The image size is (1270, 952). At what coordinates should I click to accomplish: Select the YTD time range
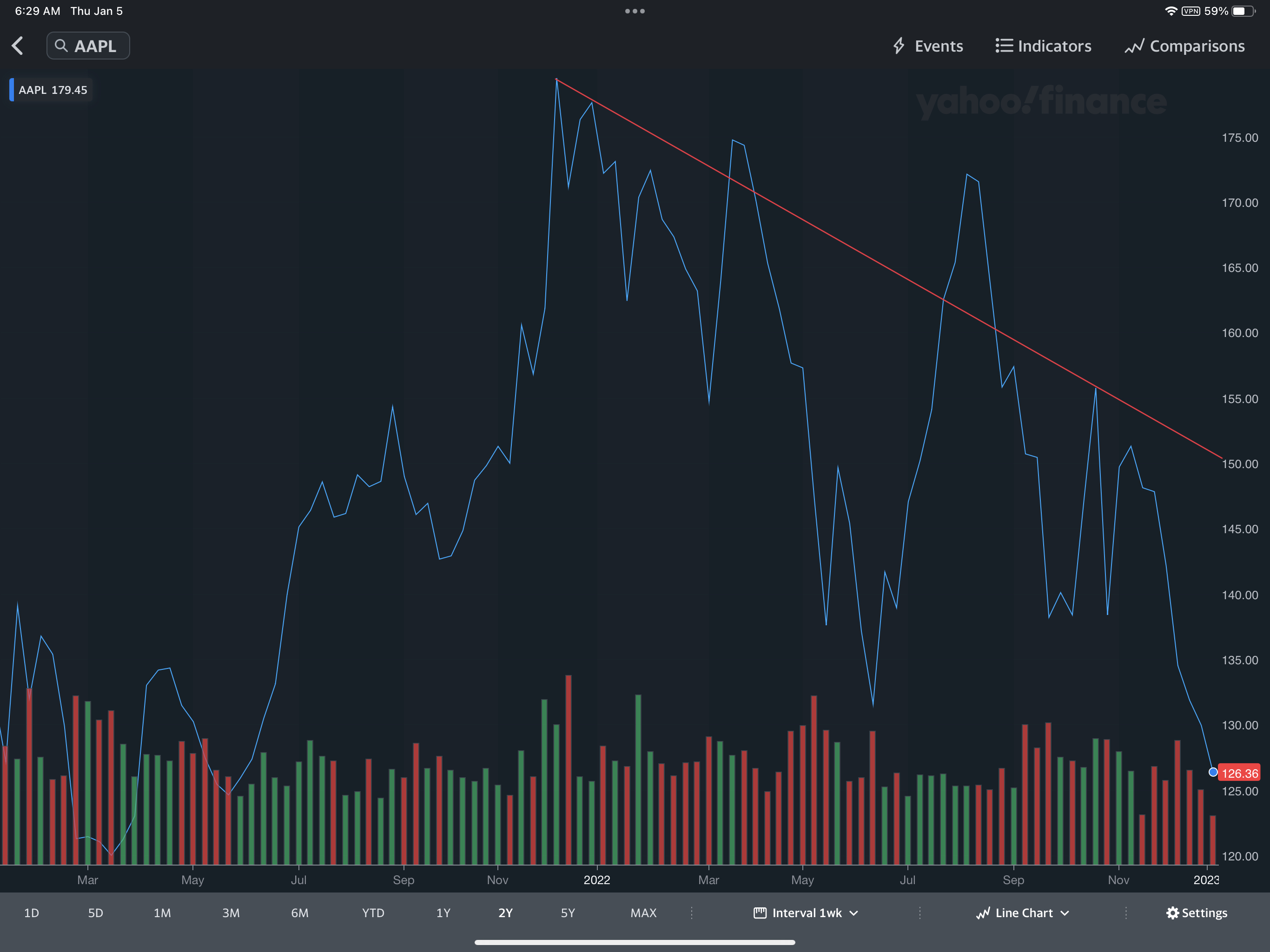pos(373,913)
